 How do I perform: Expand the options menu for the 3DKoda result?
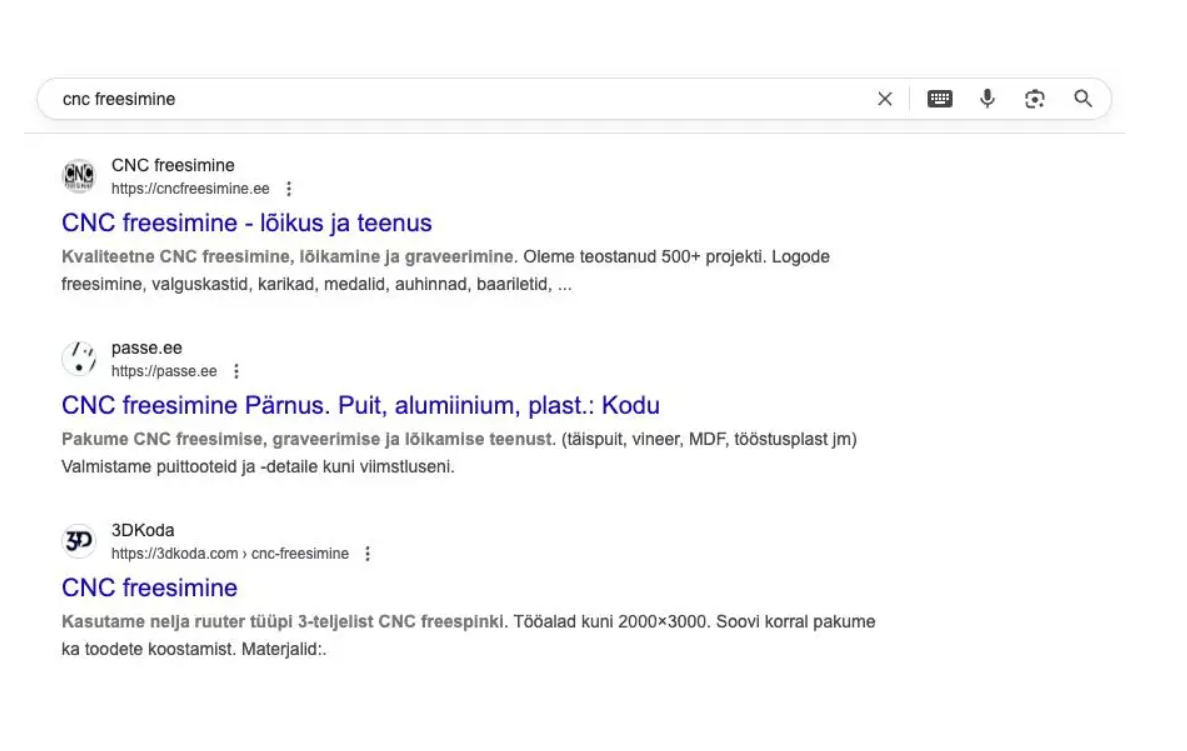click(366, 553)
